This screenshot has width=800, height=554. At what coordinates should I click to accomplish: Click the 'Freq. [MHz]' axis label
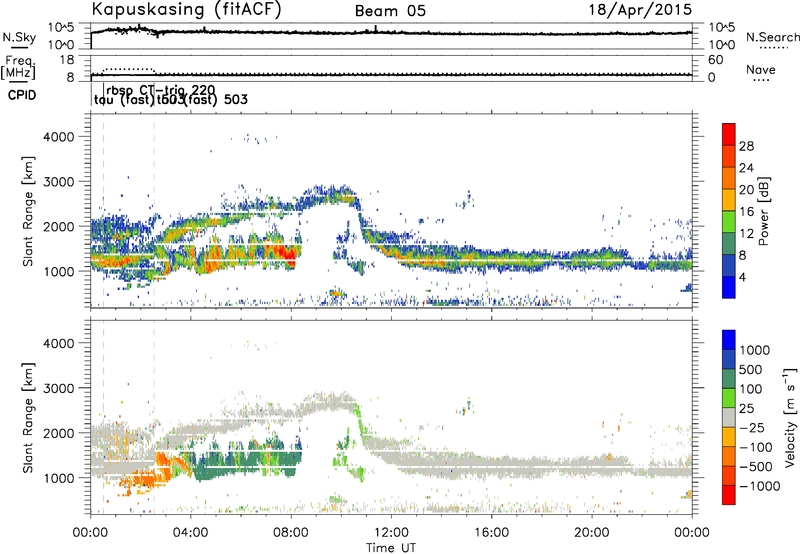18,68
